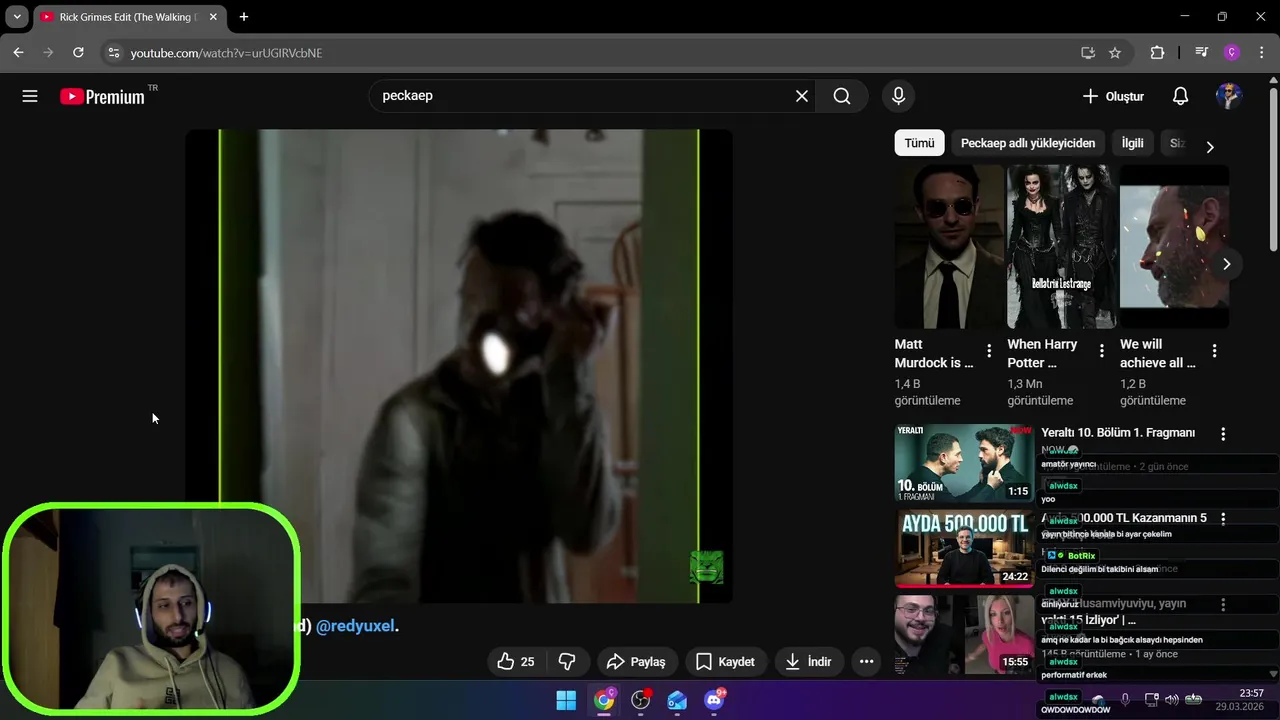
Task: Switch to Rick Grimes Edit browser tab
Action: (x=128, y=17)
